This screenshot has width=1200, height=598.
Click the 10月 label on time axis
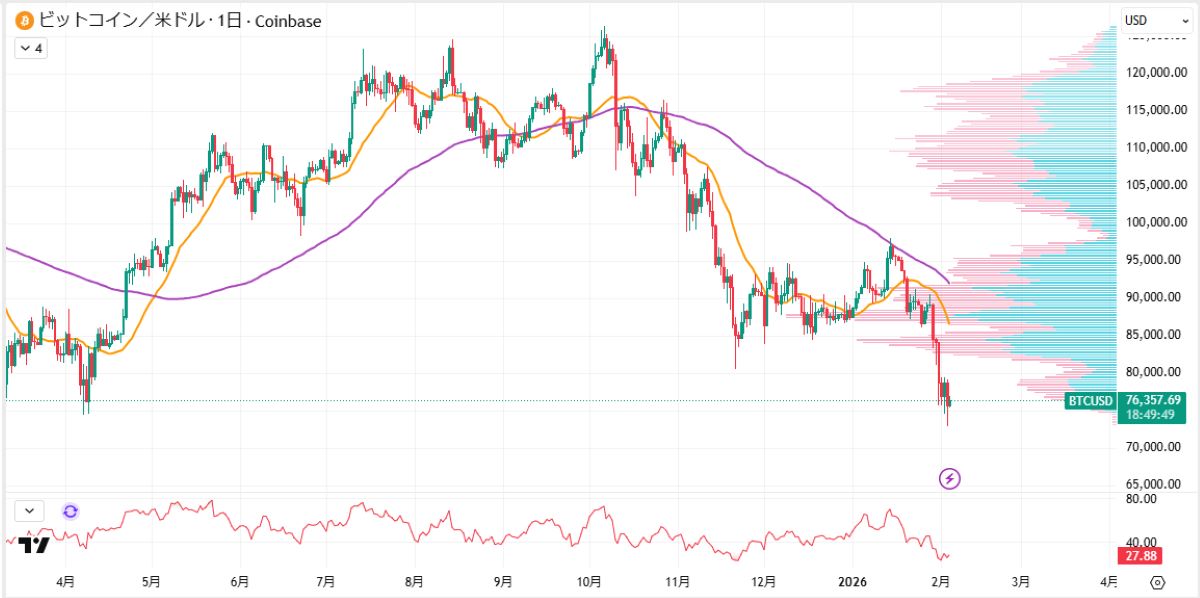[x=589, y=581]
